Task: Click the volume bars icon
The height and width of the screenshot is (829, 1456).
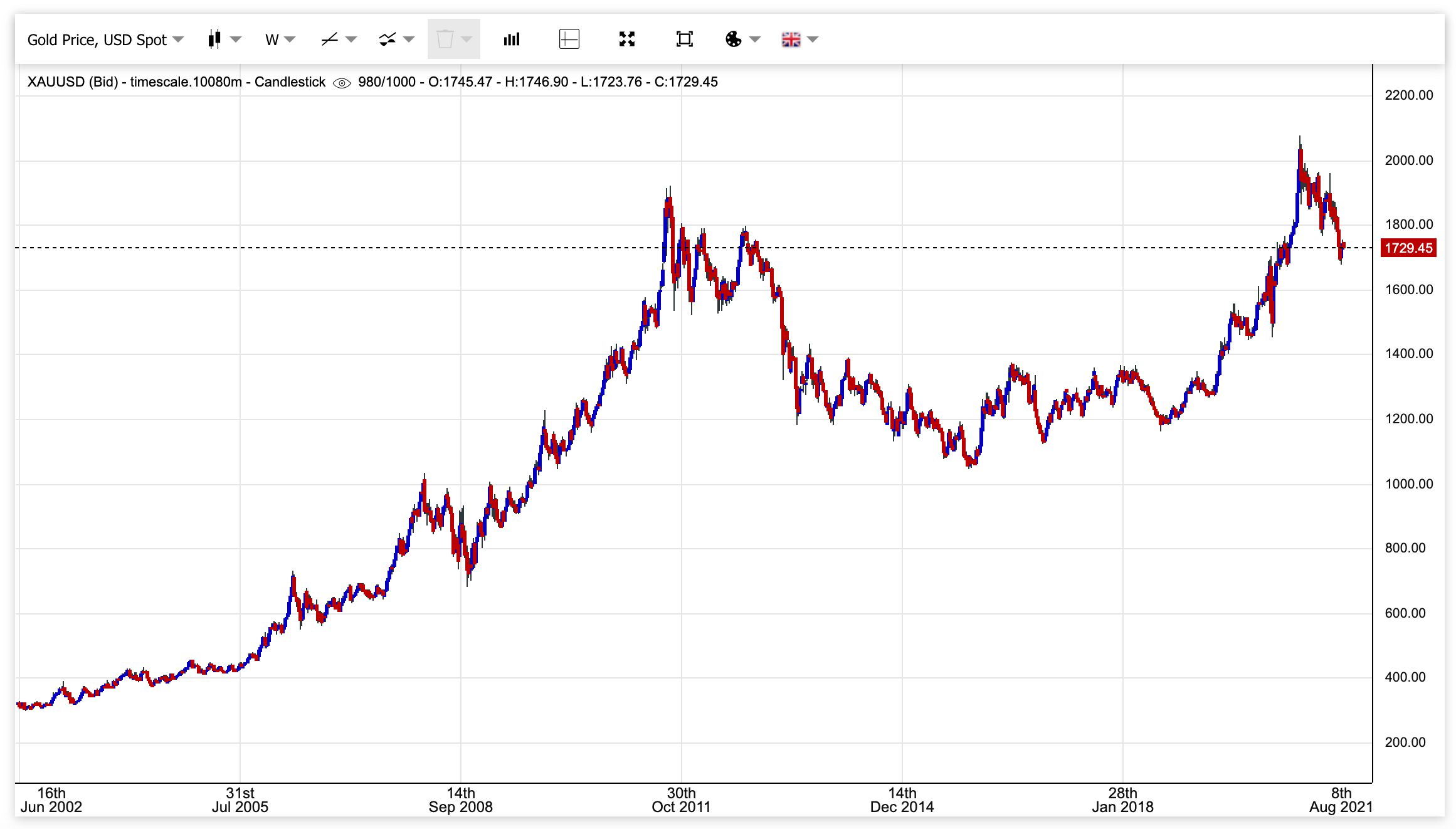Action: click(512, 40)
